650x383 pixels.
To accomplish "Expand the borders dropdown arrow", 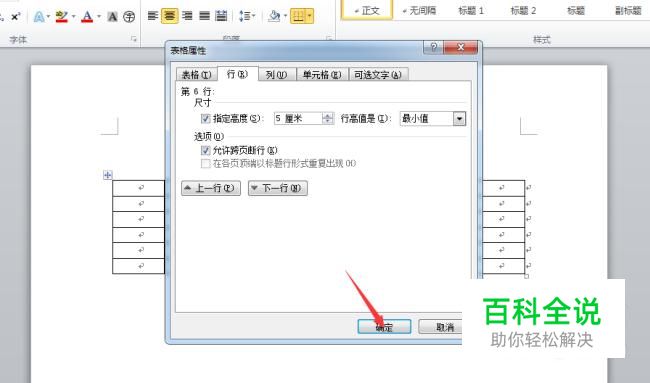I will click(310, 16).
